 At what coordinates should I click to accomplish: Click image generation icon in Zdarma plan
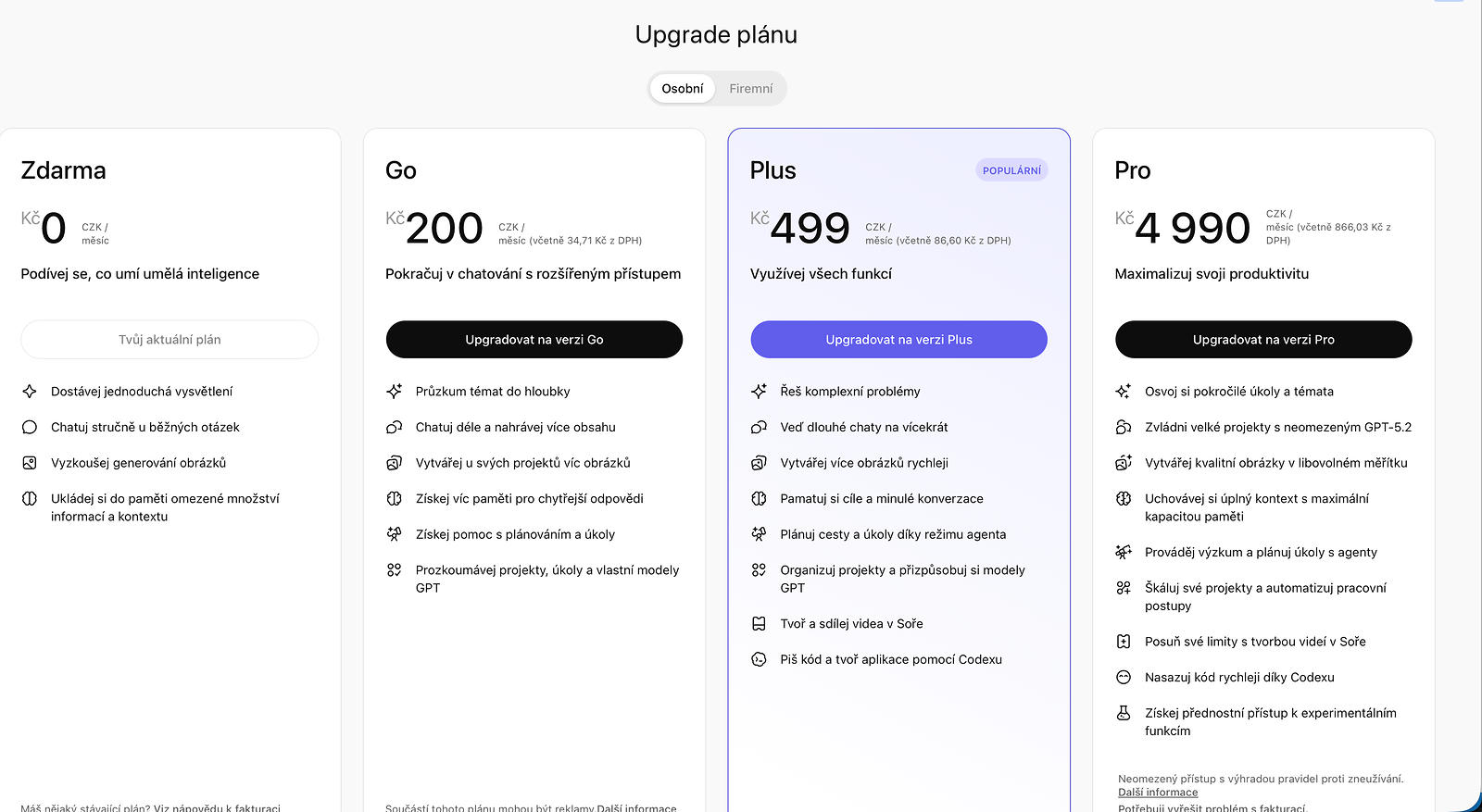tap(30, 463)
